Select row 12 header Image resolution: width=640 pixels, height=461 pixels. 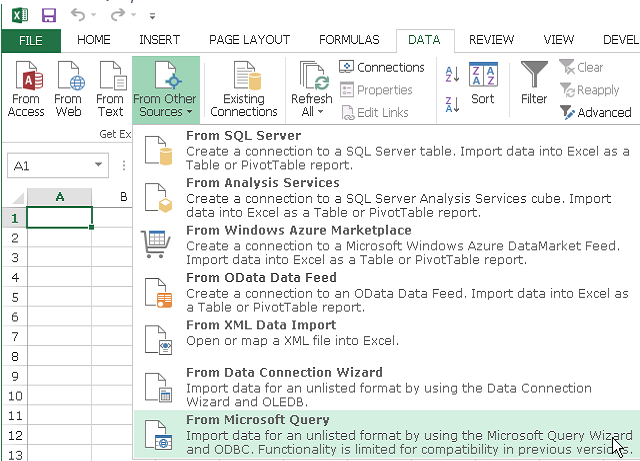(x=15, y=435)
